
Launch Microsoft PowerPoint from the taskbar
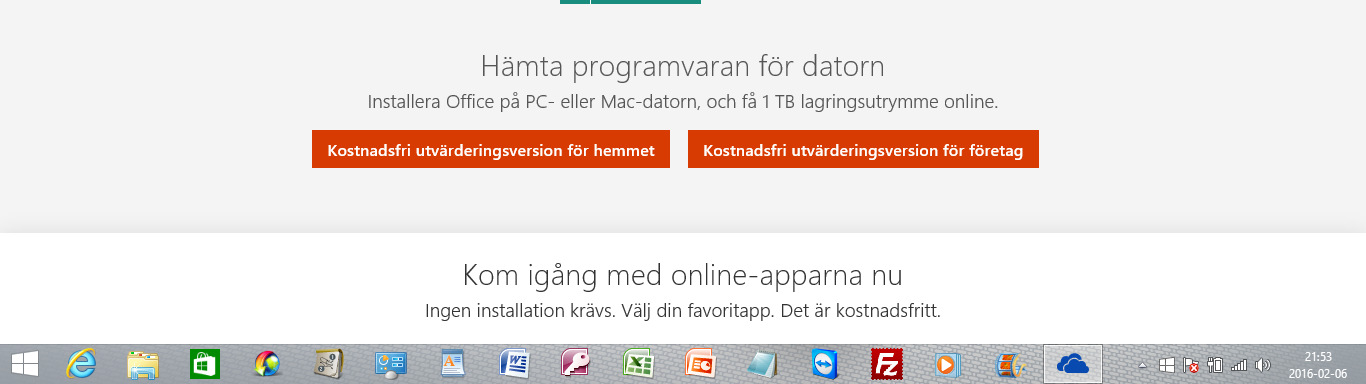click(x=701, y=364)
